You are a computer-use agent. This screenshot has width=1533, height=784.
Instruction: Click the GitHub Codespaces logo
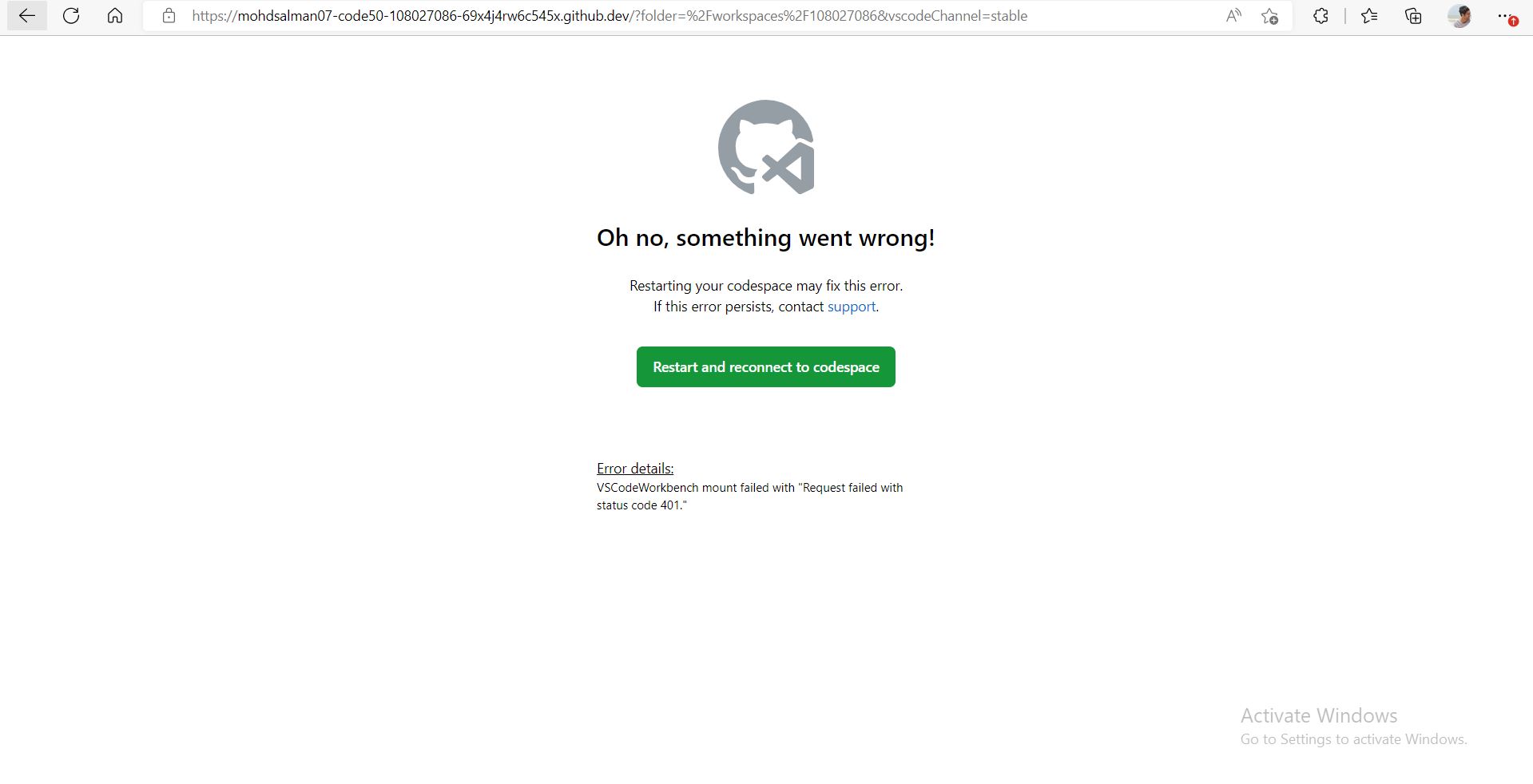(x=765, y=147)
